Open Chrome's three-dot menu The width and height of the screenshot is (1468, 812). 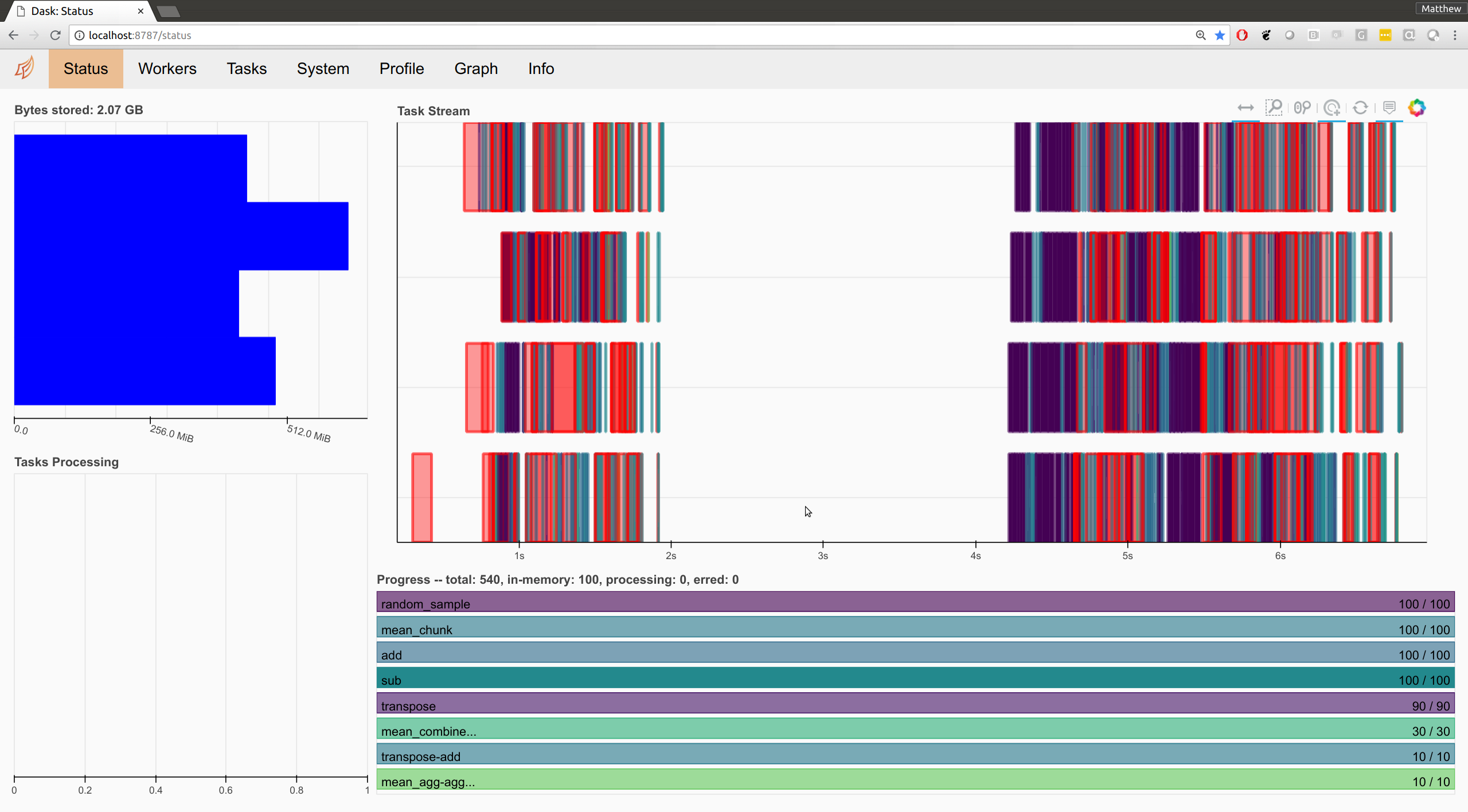point(1455,36)
